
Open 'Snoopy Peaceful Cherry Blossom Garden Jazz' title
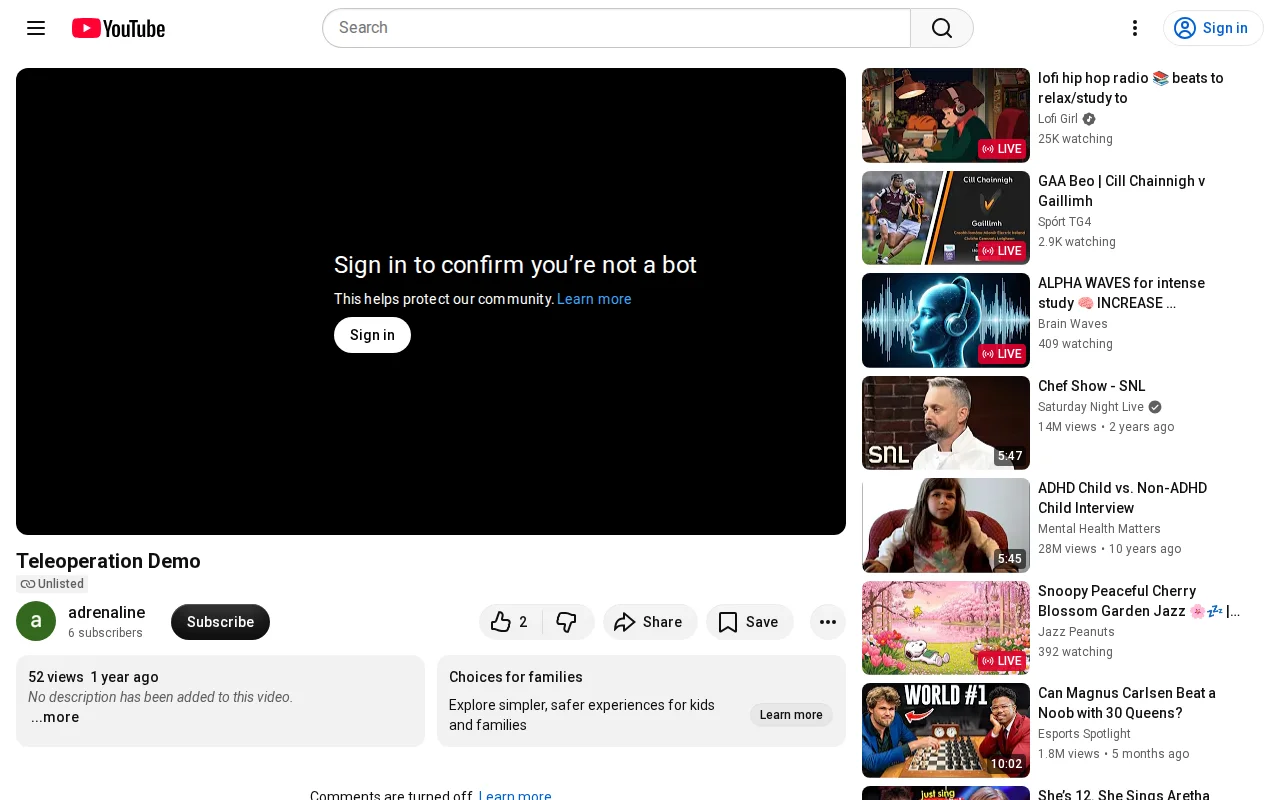1139,601
